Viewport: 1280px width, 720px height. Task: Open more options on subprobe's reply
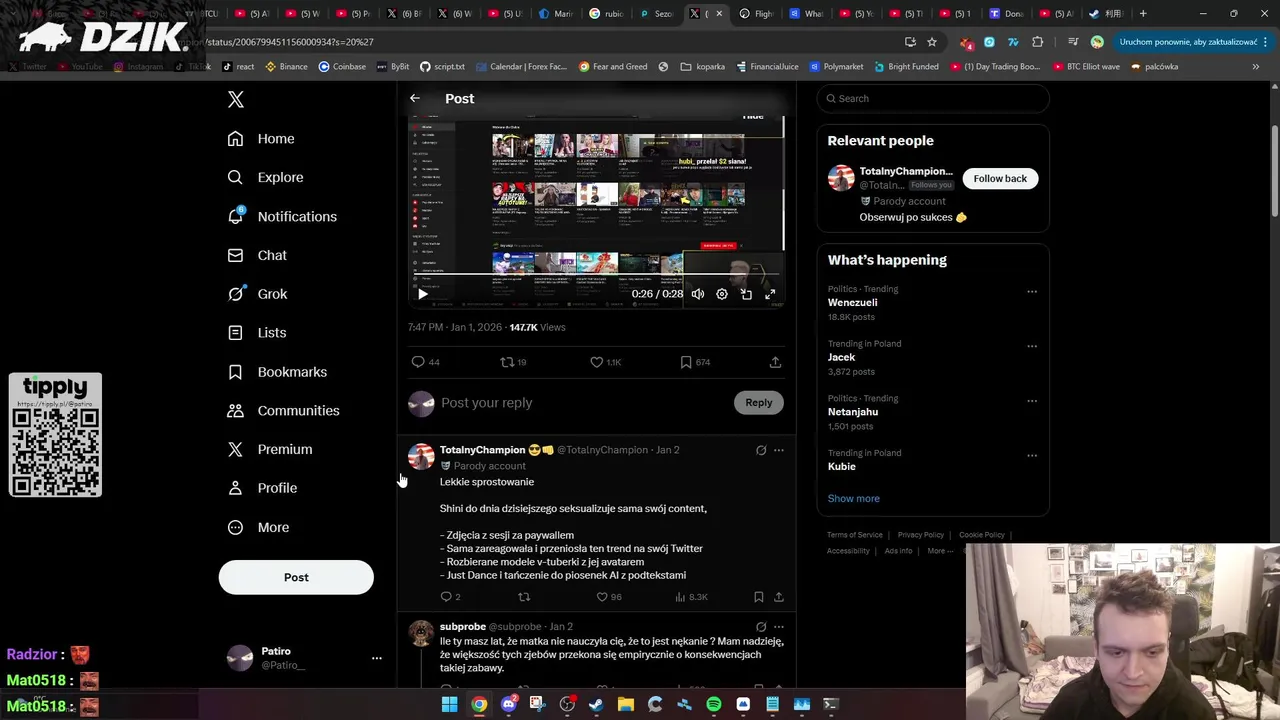pos(779,627)
